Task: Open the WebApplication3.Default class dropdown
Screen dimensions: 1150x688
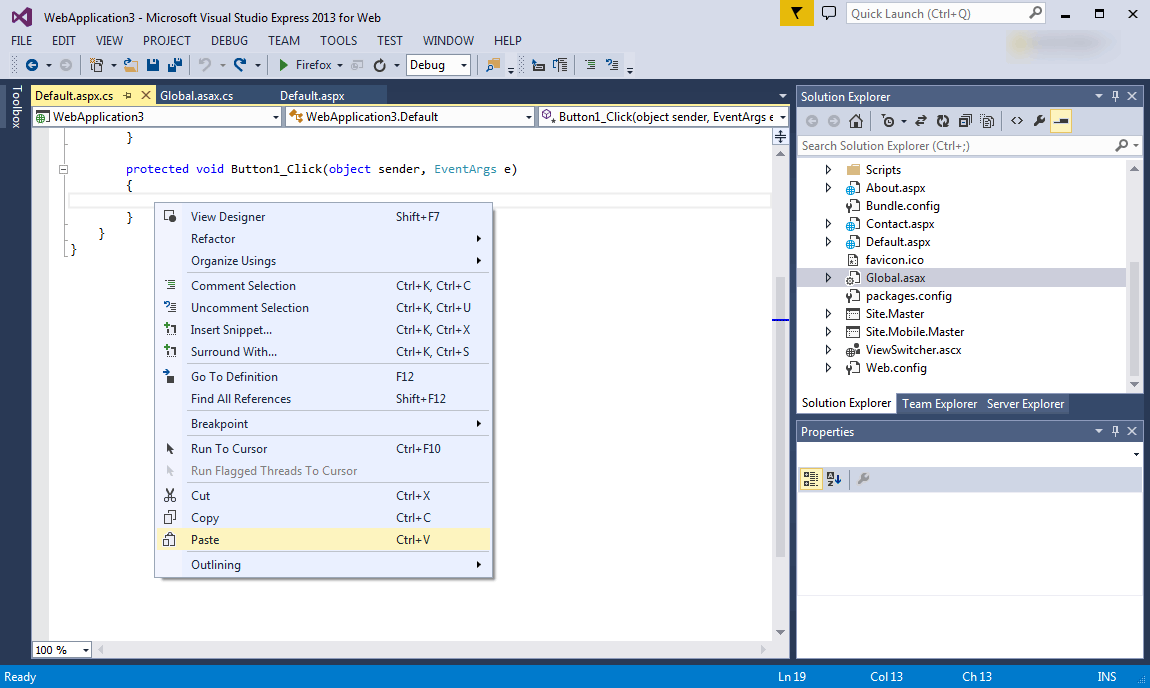Action: (409, 117)
